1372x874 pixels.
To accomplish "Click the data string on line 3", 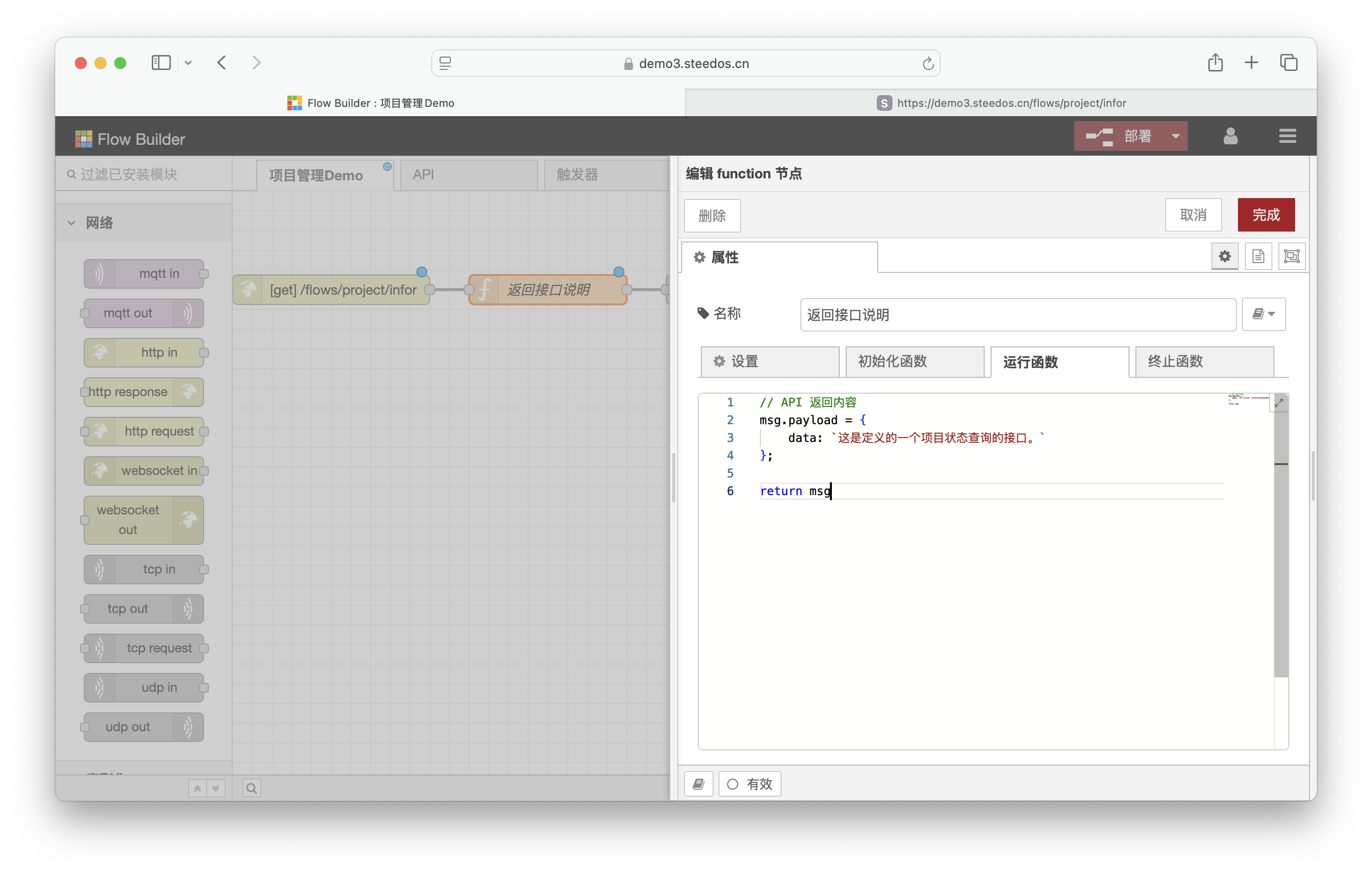I will pyautogui.click(x=938, y=437).
